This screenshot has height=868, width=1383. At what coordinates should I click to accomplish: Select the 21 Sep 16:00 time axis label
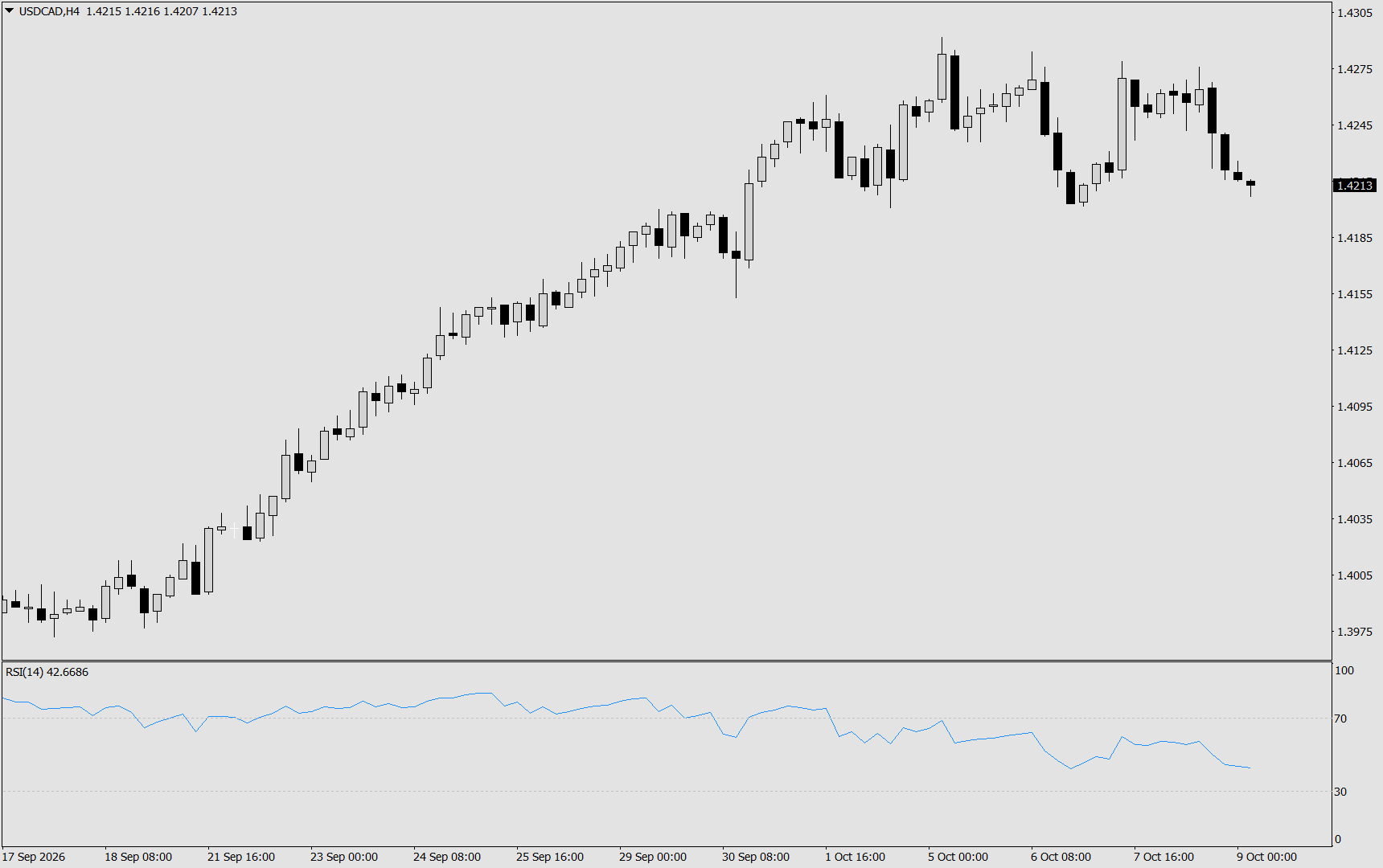[x=241, y=857]
